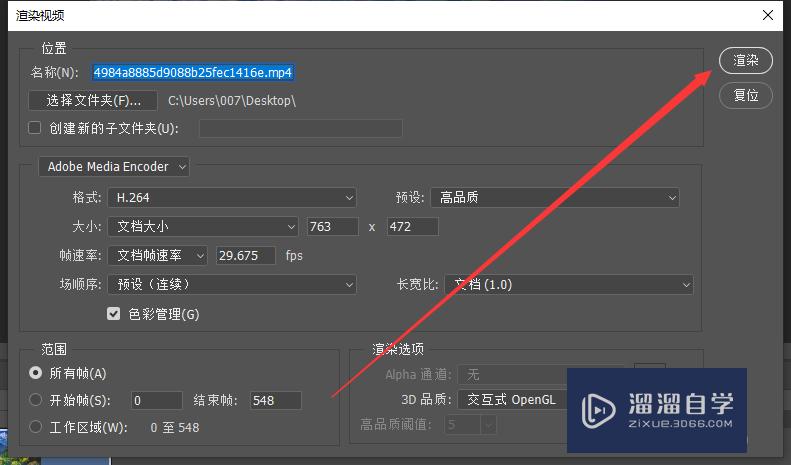Screen dimensions: 791x465
Task: Click the width field showing 763
Action: coord(332,226)
